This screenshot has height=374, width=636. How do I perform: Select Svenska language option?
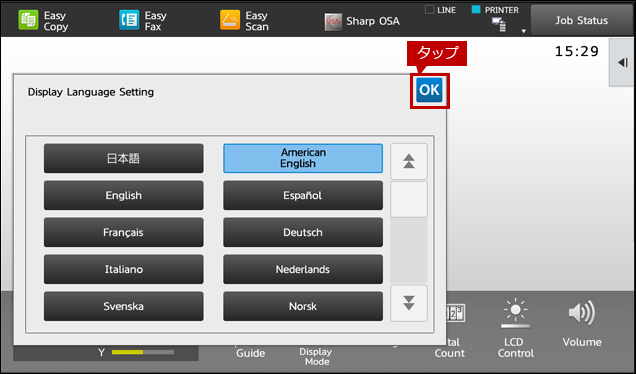(x=124, y=306)
